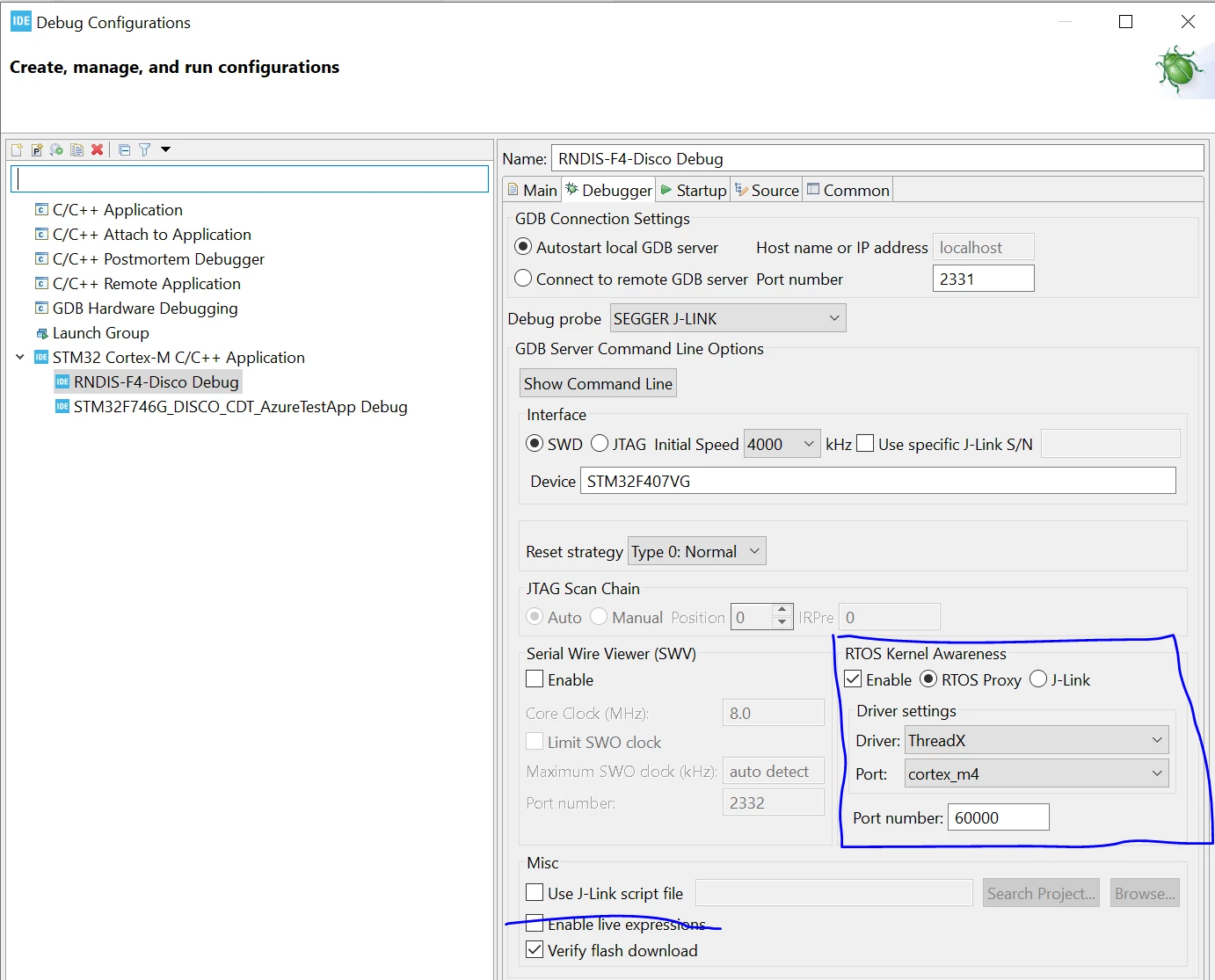Click the filter funnel icon

[145, 150]
